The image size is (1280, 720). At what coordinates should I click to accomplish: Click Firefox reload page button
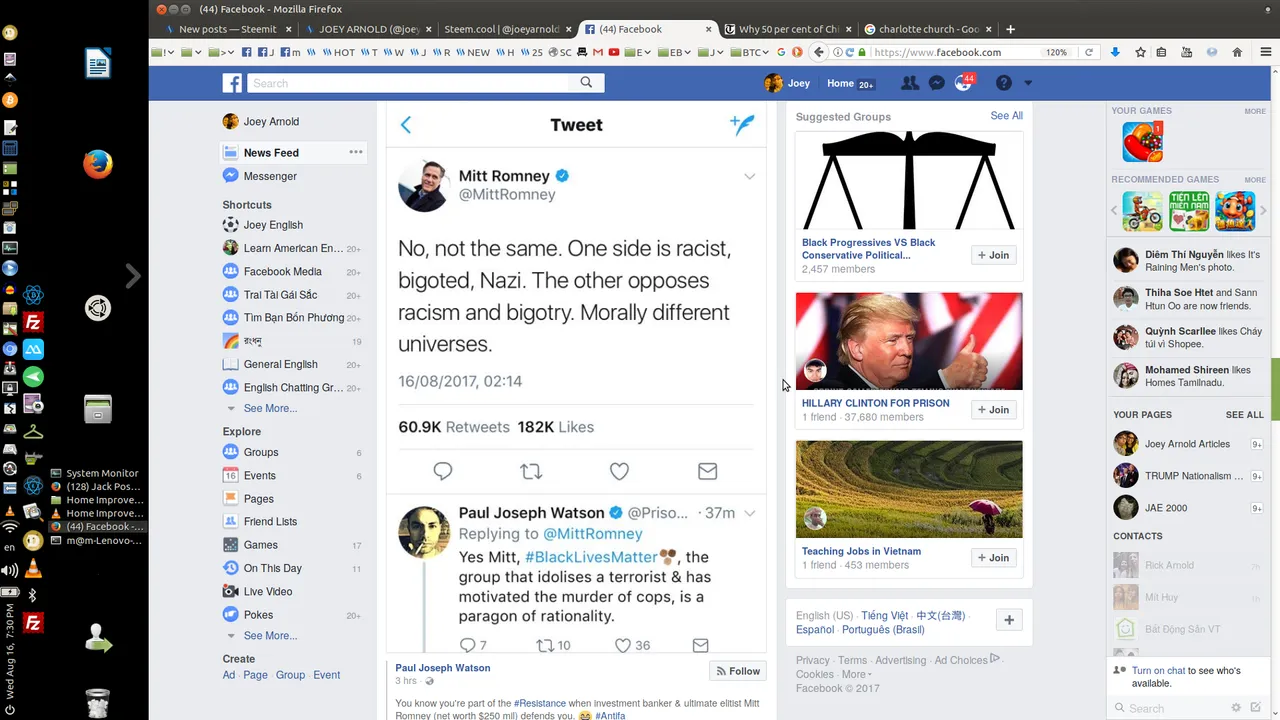tap(1089, 52)
